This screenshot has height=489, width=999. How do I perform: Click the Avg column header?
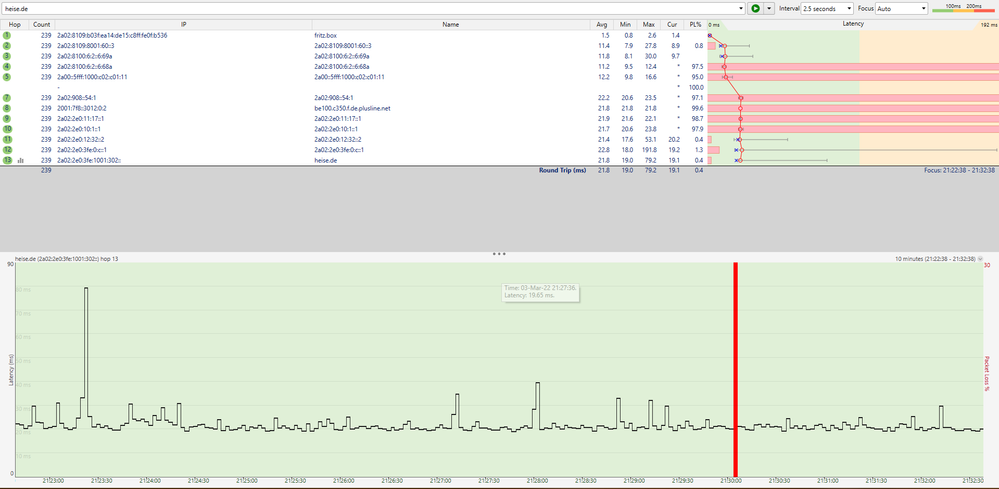click(602, 24)
